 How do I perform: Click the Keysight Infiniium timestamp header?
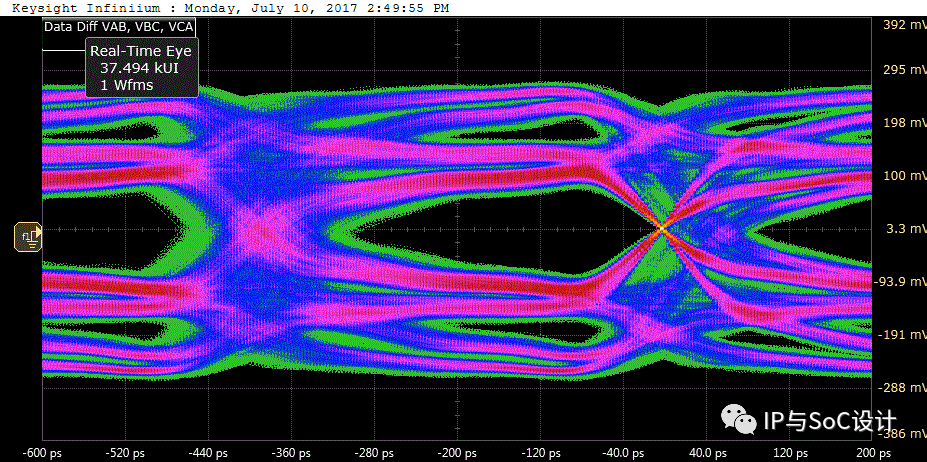point(231,8)
